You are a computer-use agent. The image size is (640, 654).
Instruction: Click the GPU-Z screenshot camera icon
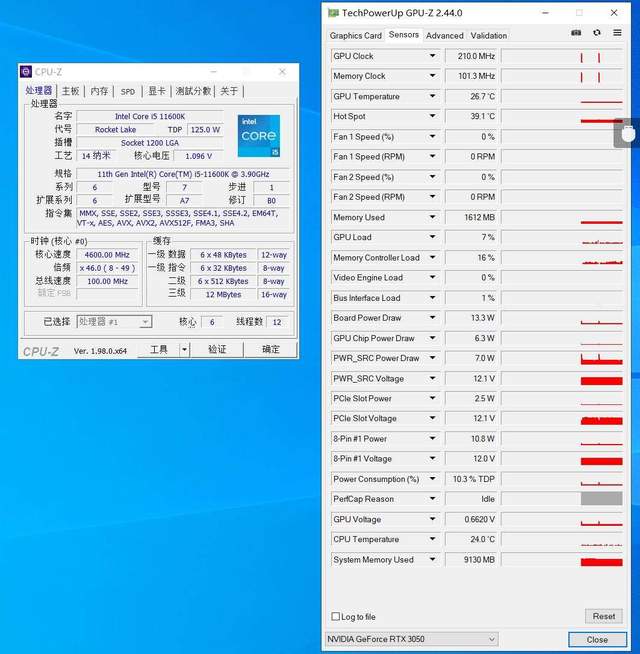576,33
